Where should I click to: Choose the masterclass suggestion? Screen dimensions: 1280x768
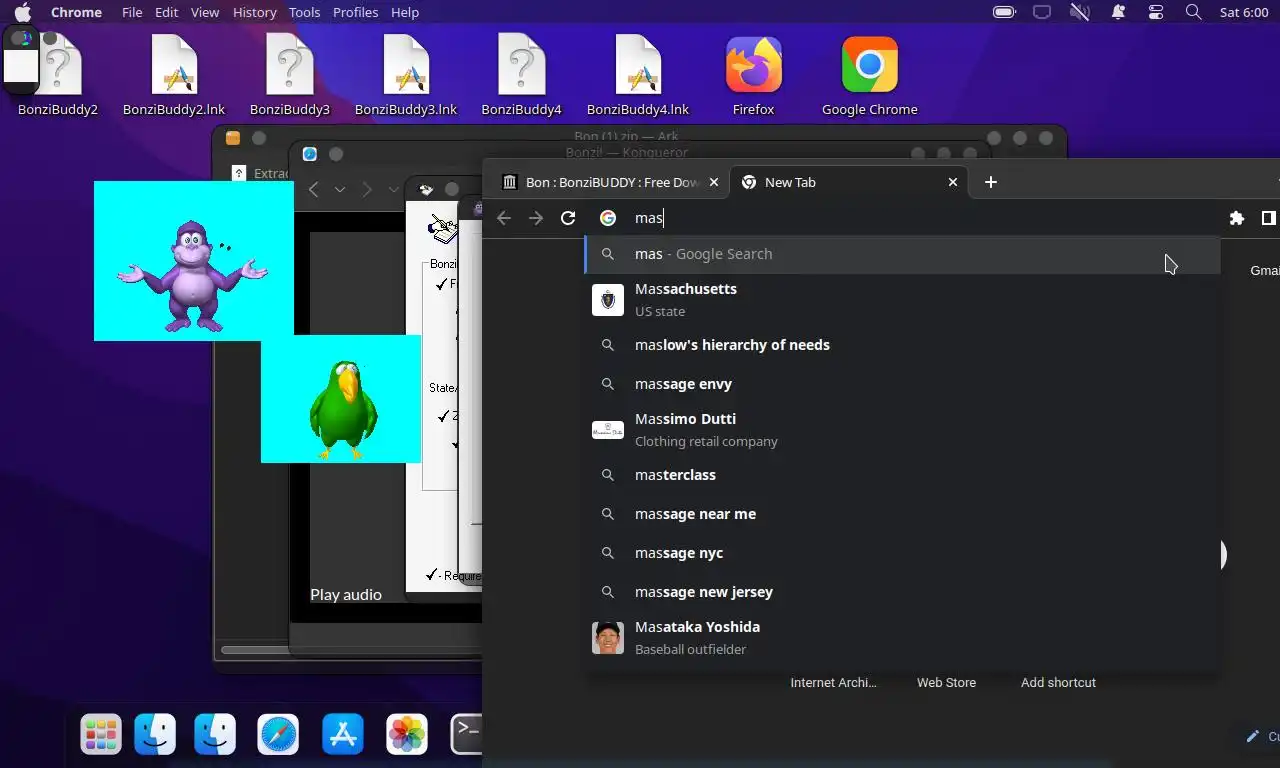(x=902, y=475)
